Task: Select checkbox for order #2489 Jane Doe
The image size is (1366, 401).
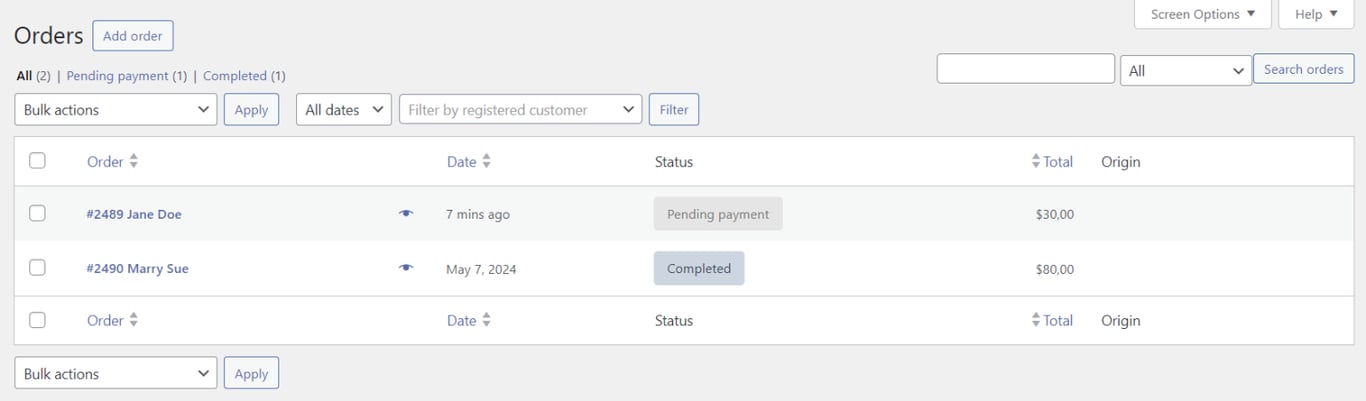Action: (37, 213)
